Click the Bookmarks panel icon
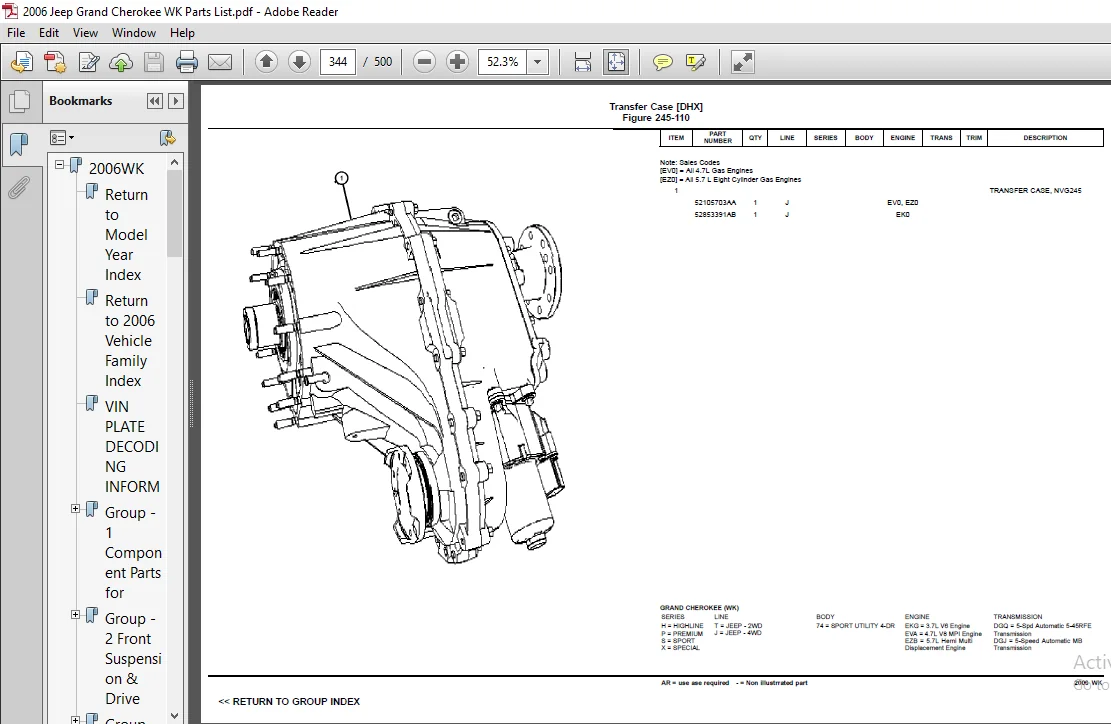 tap(19, 145)
